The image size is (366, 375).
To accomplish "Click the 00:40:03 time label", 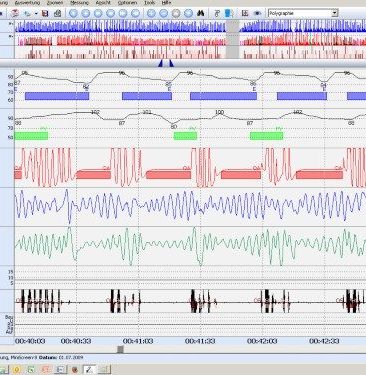I will click(x=30, y=341).
